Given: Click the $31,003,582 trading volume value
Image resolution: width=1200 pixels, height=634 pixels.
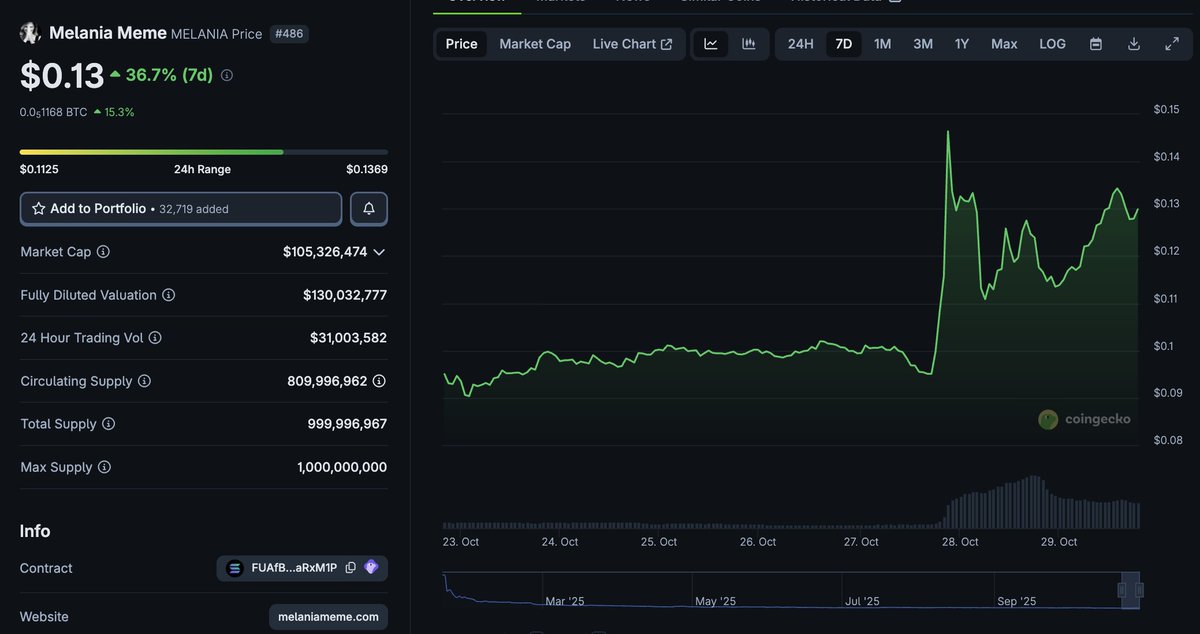Looking at the screenshot, I should [348, 338].
